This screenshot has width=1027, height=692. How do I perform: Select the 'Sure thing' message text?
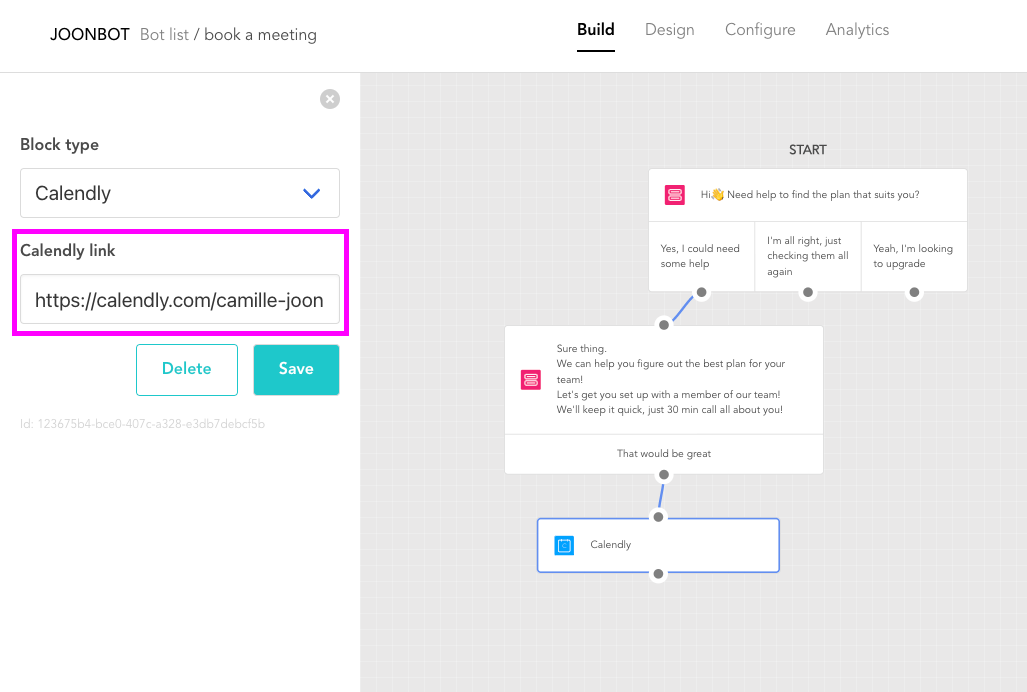pyautogui.click(x=669, y=379)
